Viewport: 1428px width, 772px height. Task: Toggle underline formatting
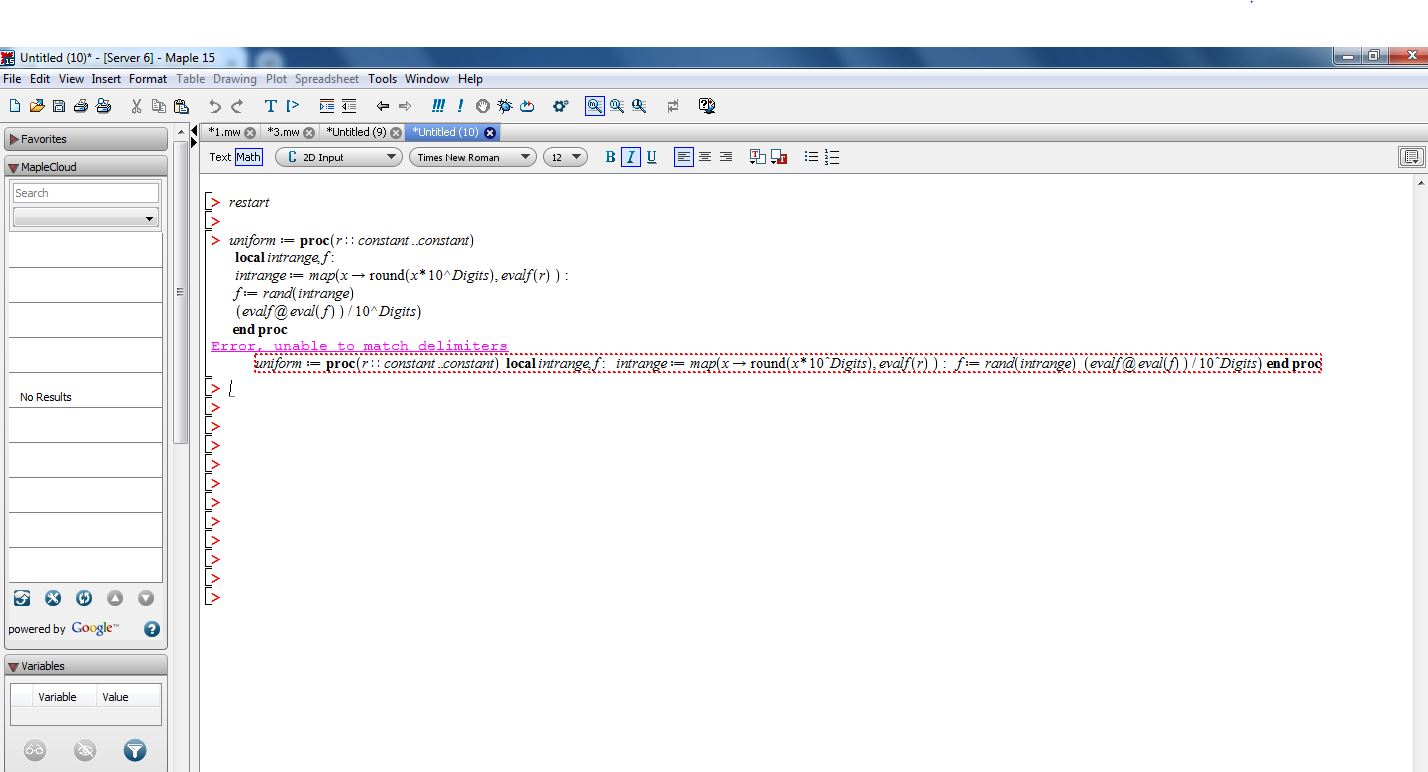pyautogui.click(x=652, y=157)
